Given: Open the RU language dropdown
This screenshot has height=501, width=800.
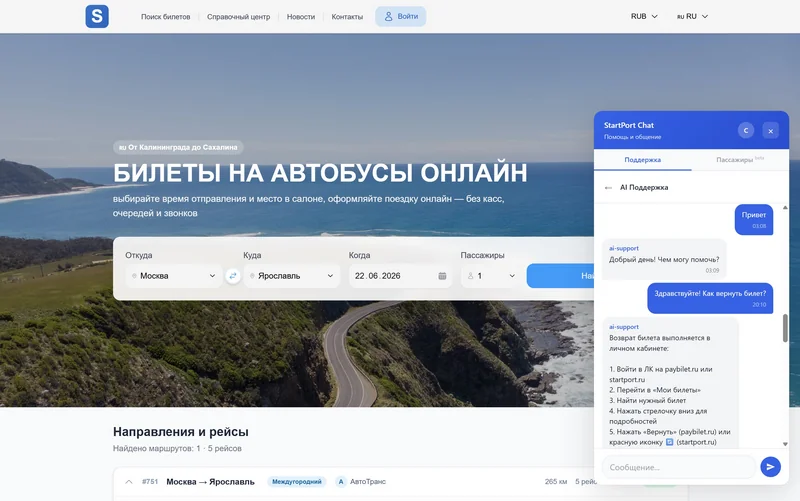Looking at the screenshot, I should [x=692, y=16].
